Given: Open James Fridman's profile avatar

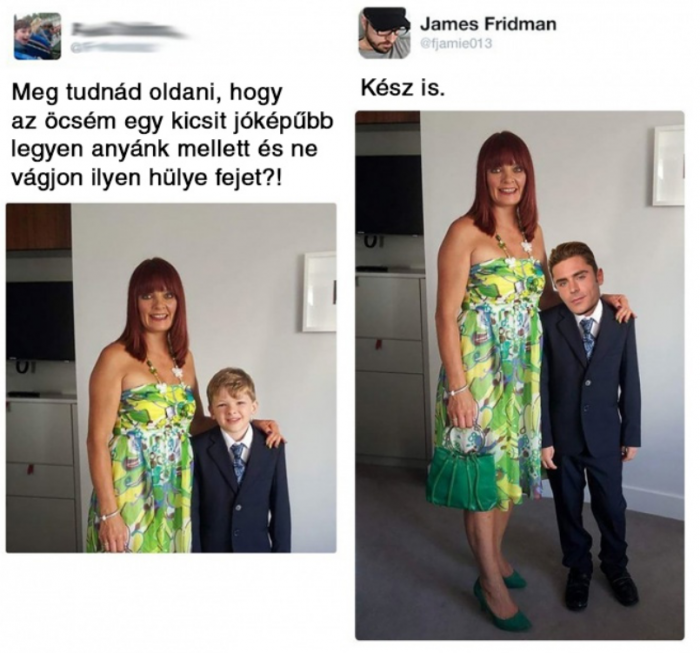Looking at the screenshot, I should [384, 33].
